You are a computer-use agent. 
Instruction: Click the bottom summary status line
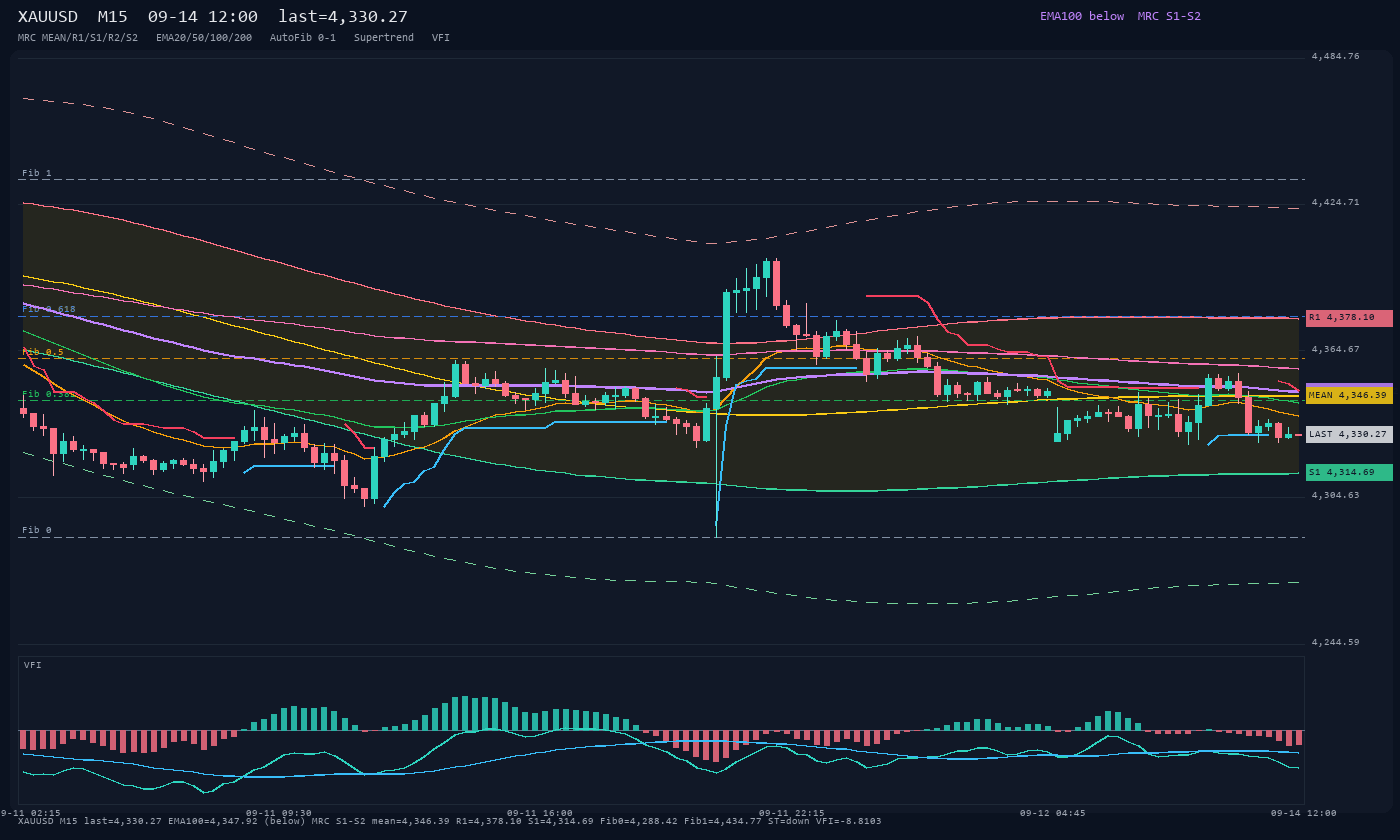coord(450,822)
